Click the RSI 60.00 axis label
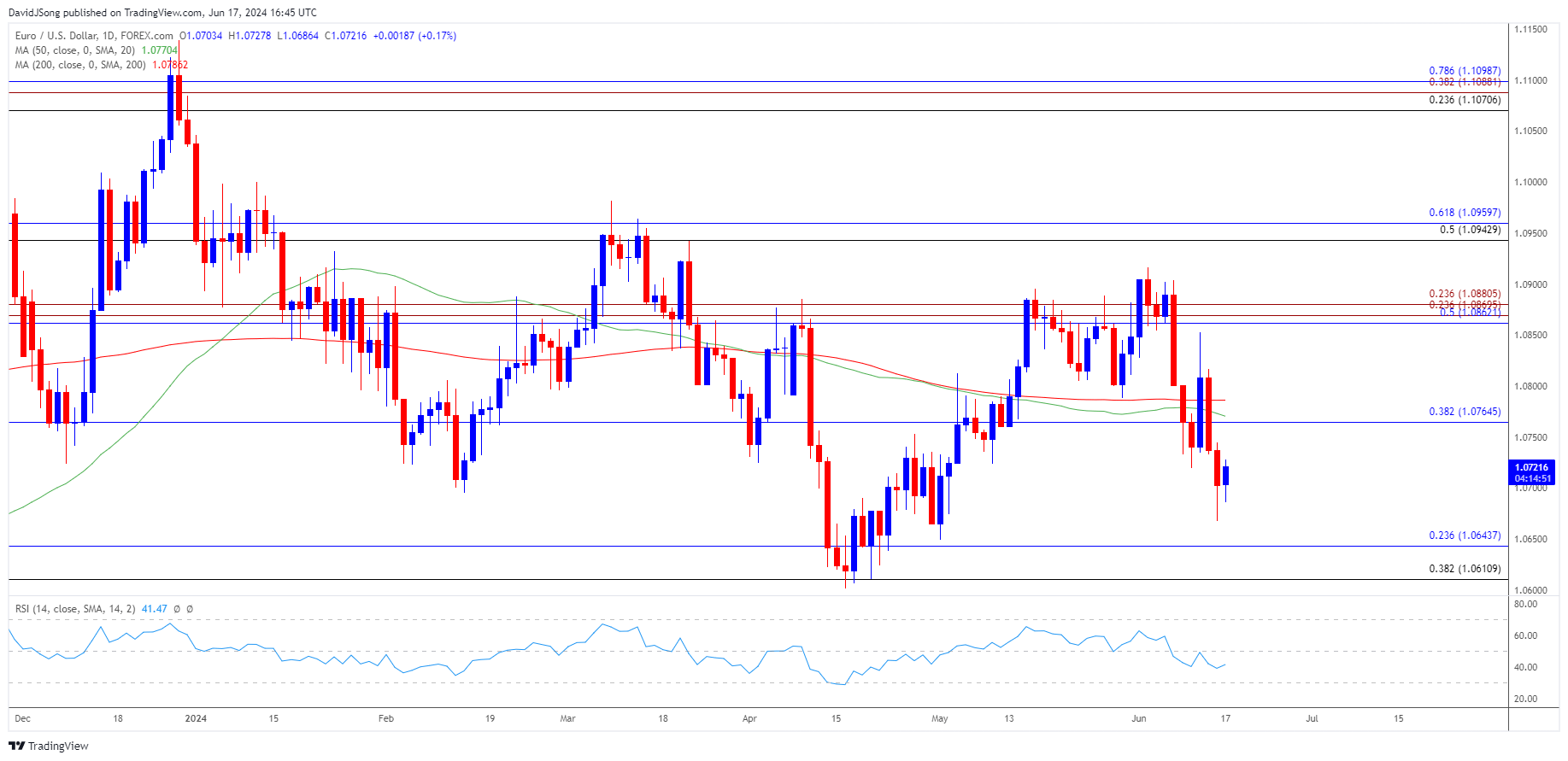1568x761 pixels. [x=1525, y=635]
